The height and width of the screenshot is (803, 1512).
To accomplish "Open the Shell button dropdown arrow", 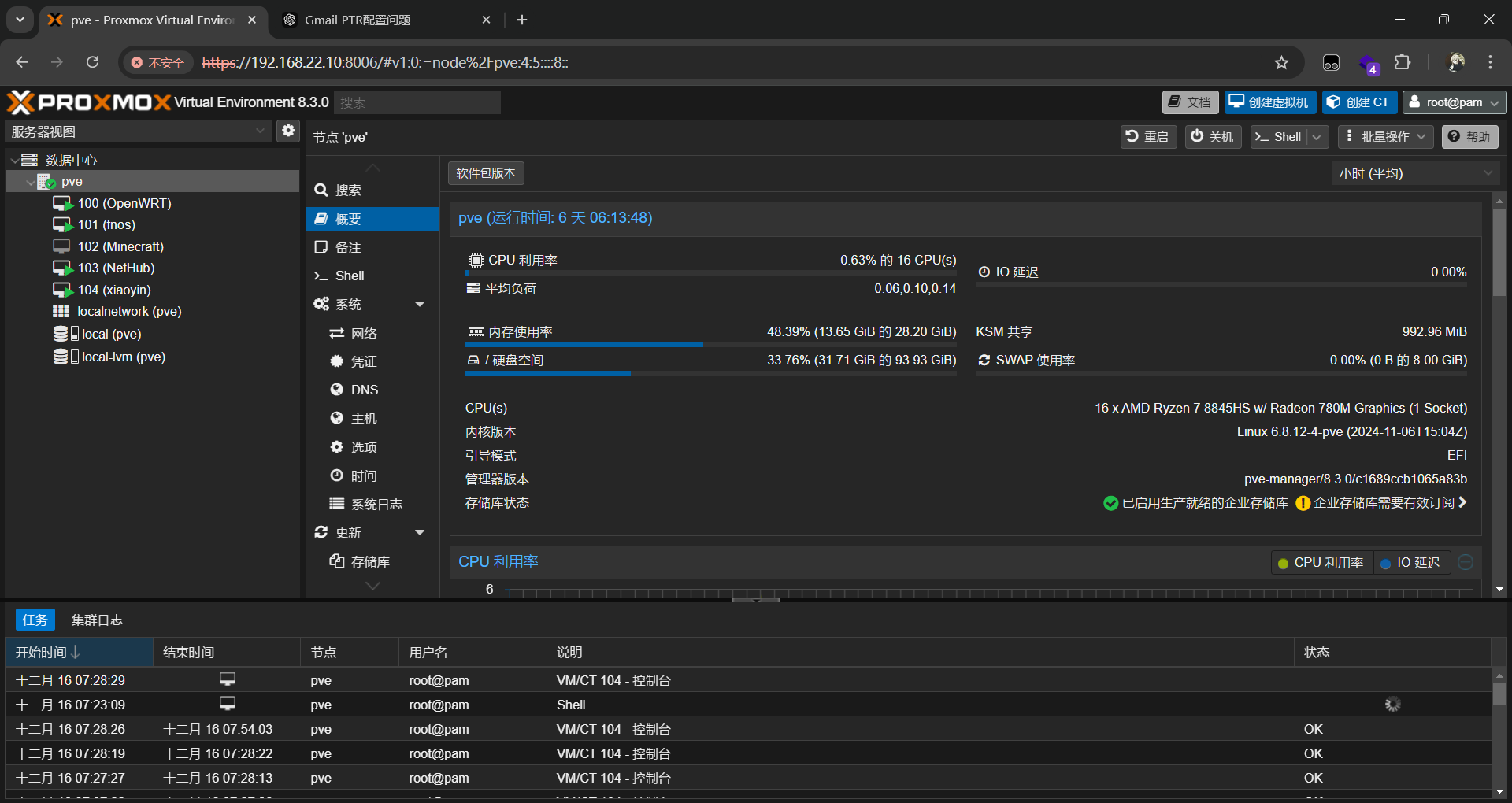I will 1317,136.
